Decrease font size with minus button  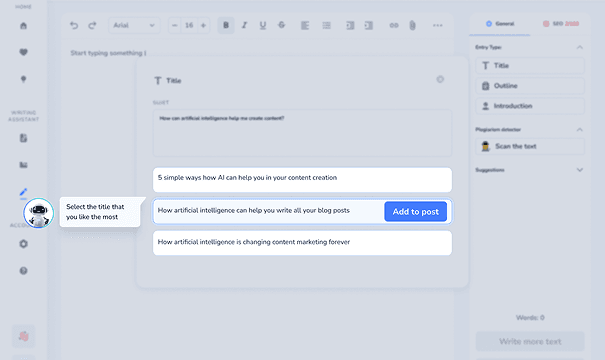click(x=174, y=25)
